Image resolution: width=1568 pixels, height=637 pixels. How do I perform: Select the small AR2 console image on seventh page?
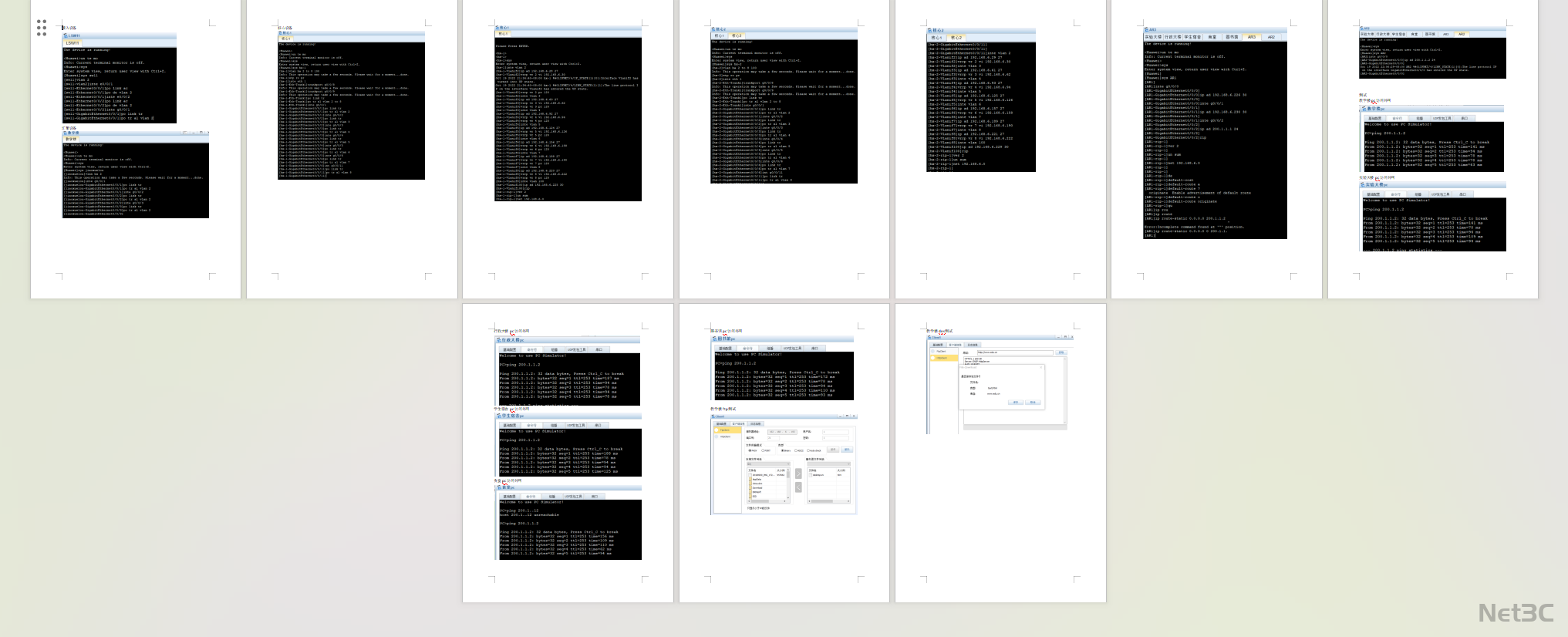1432,52
